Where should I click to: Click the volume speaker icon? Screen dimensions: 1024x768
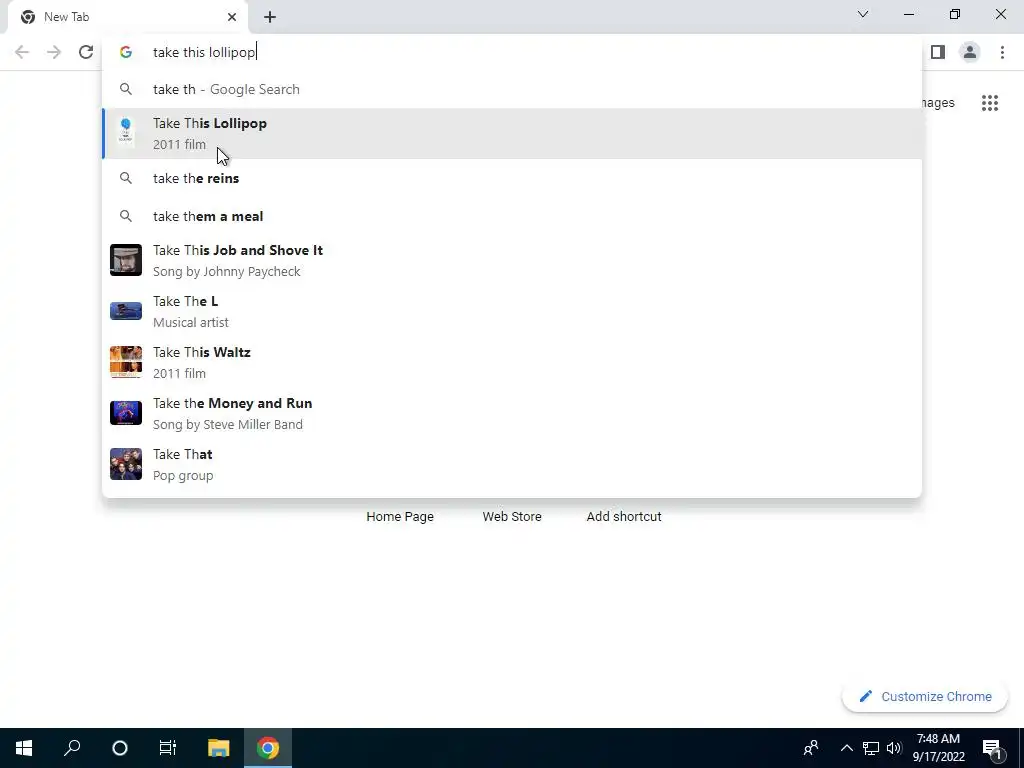click(894, 748)
